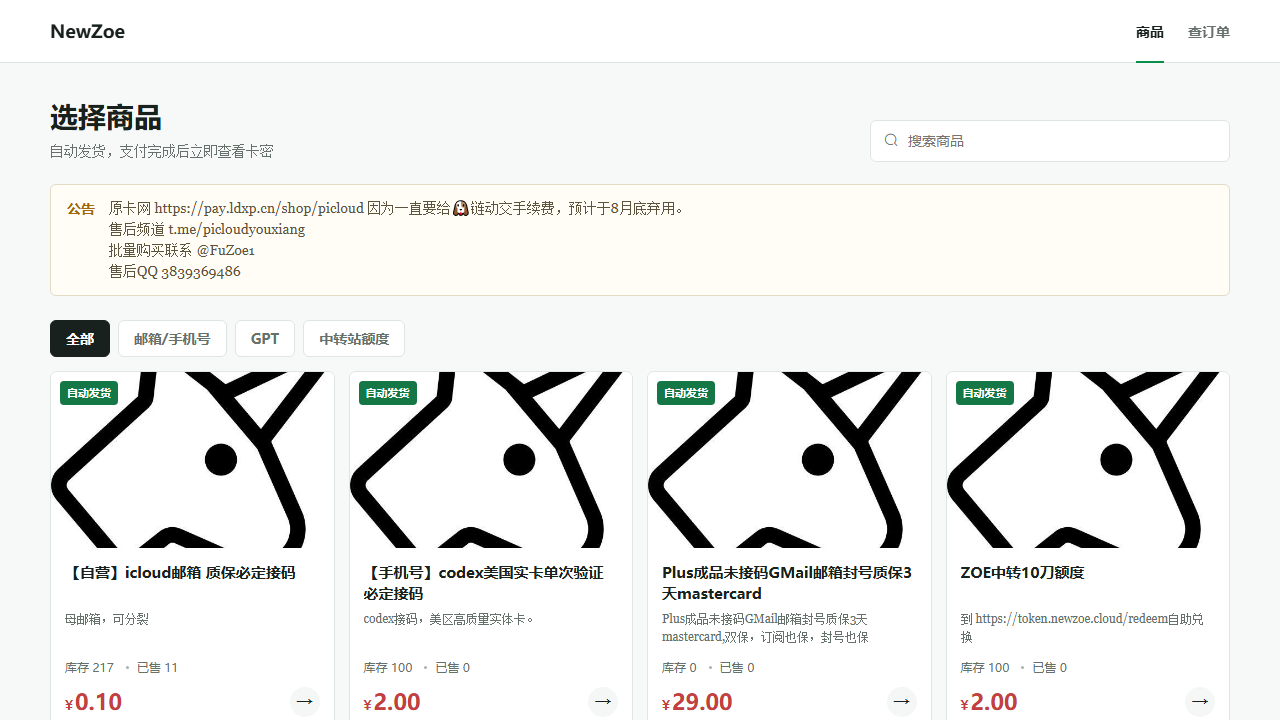Image resolution: width=1280 pixels, height=720 pixels.
Task: Click the t.me/picloudyouxiang channel text
Action: [236, 229]
